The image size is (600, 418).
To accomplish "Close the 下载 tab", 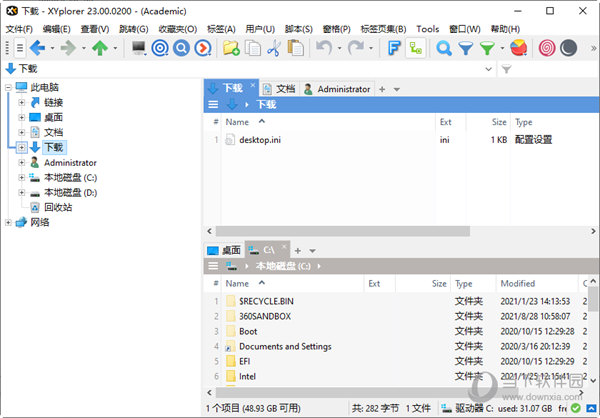I will 253,85.
